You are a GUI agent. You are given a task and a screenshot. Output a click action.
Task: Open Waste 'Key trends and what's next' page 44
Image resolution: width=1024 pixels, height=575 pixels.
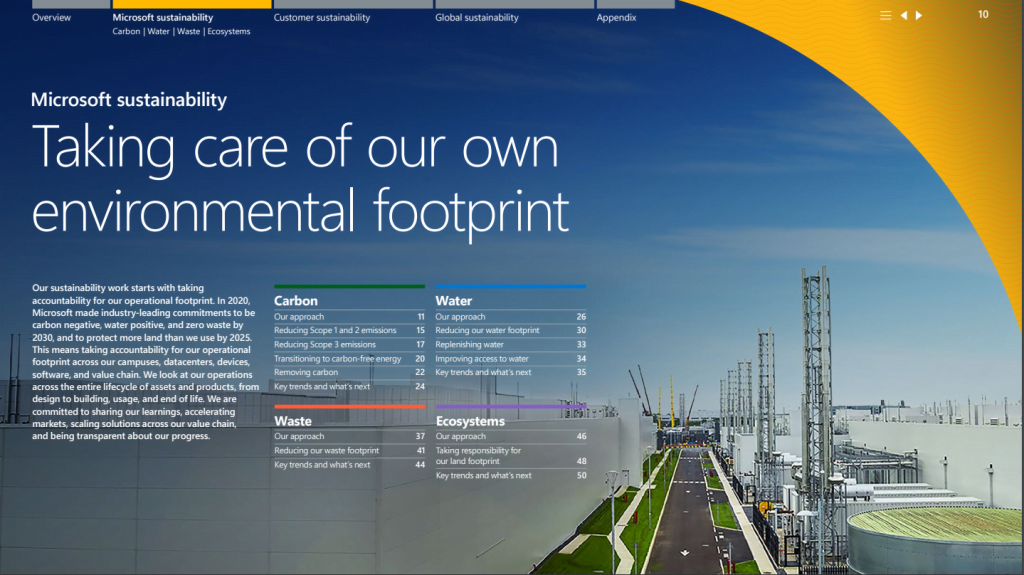tap(349, 465)
